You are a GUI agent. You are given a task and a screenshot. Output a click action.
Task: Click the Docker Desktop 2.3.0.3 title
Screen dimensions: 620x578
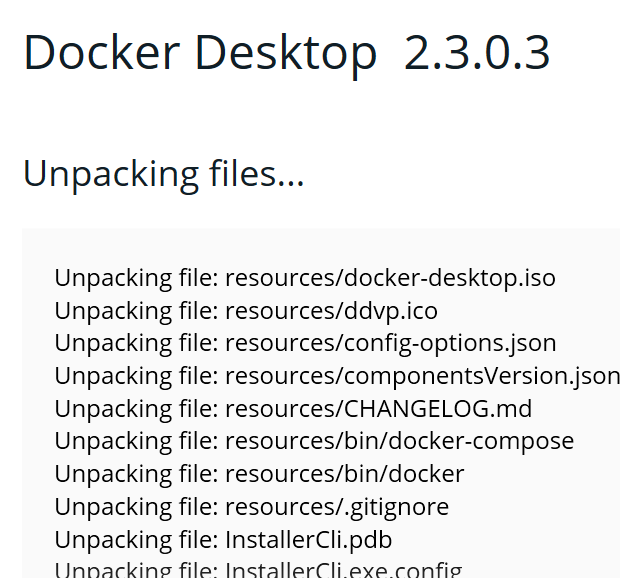tap(287, 53)
